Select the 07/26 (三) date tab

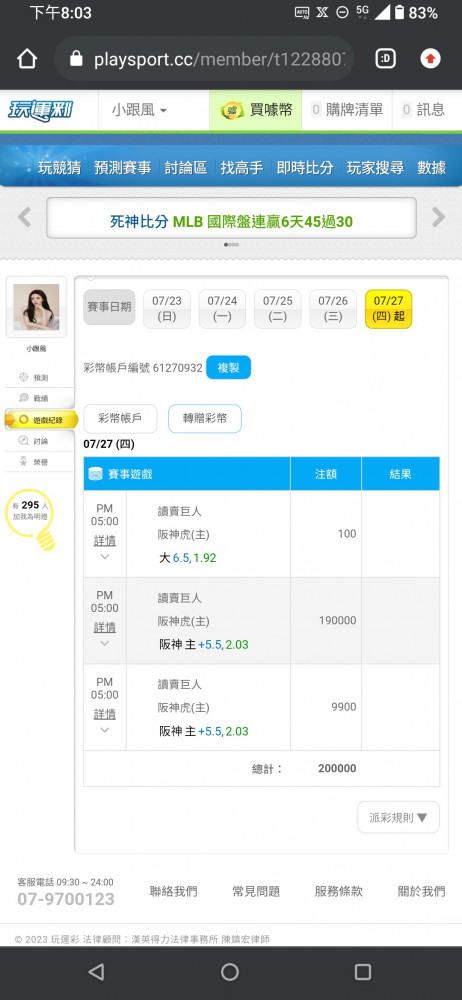point(333,309)
